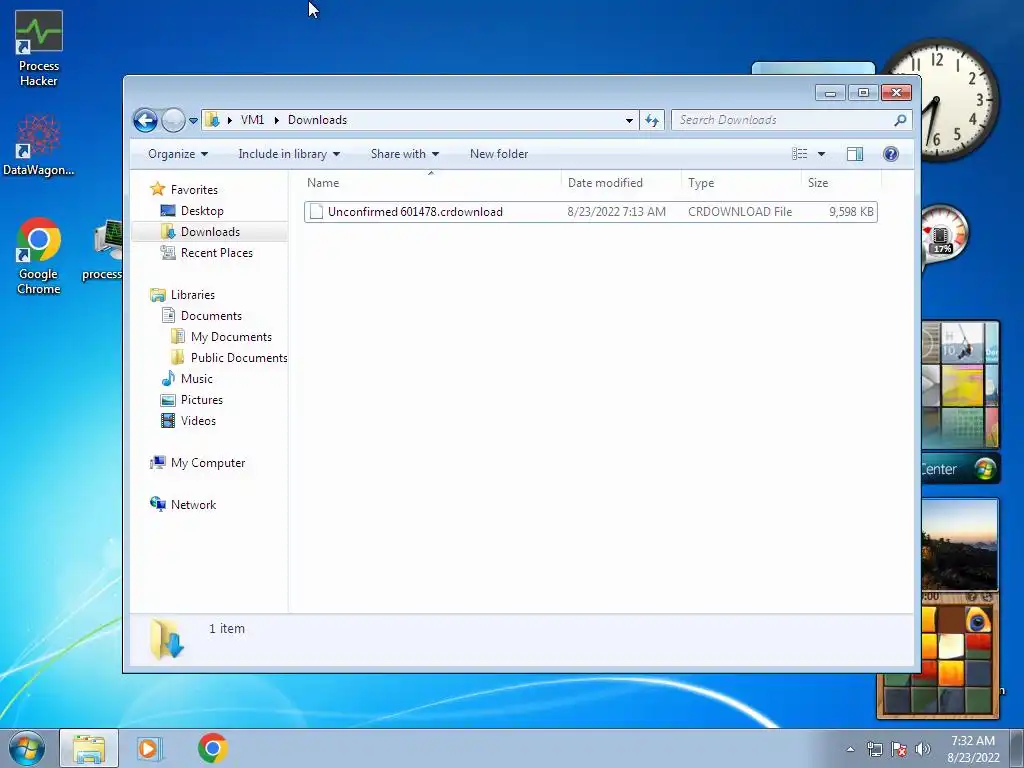Click the picture puzzle gadget
Screen dimensions: 1024x768
938,656
